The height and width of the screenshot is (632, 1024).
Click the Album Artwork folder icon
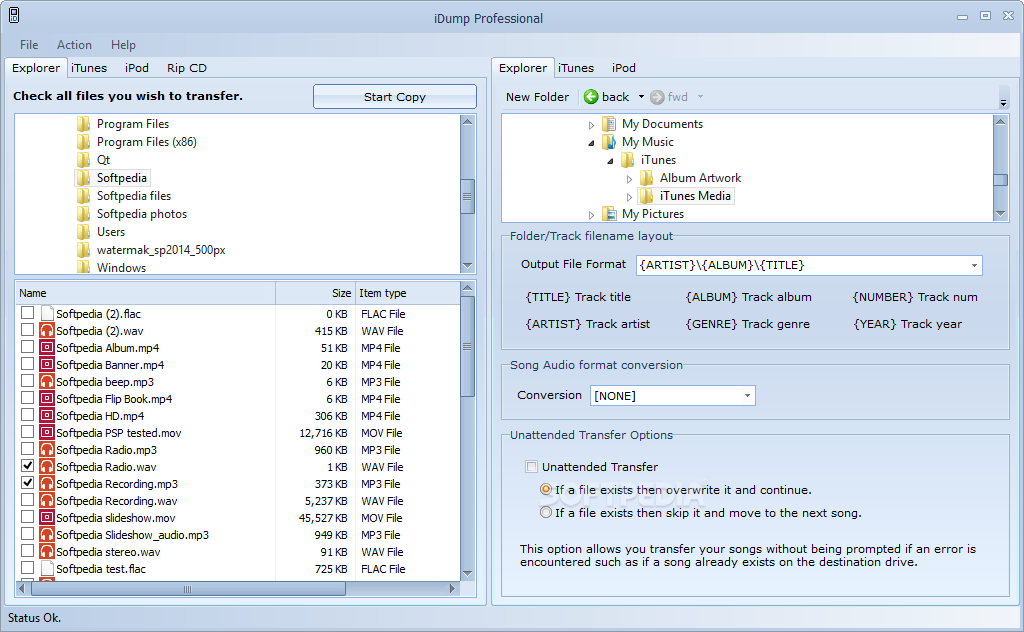point(647,178)
